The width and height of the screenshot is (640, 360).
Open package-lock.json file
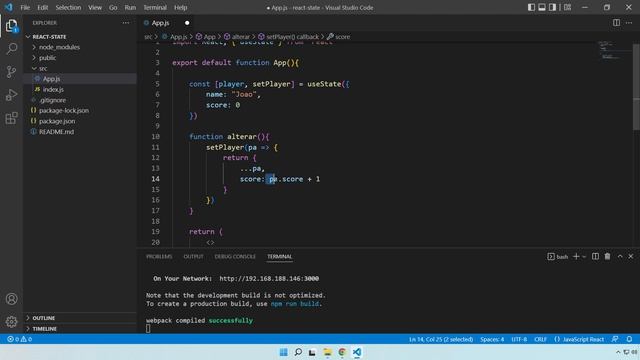point(81,111)
